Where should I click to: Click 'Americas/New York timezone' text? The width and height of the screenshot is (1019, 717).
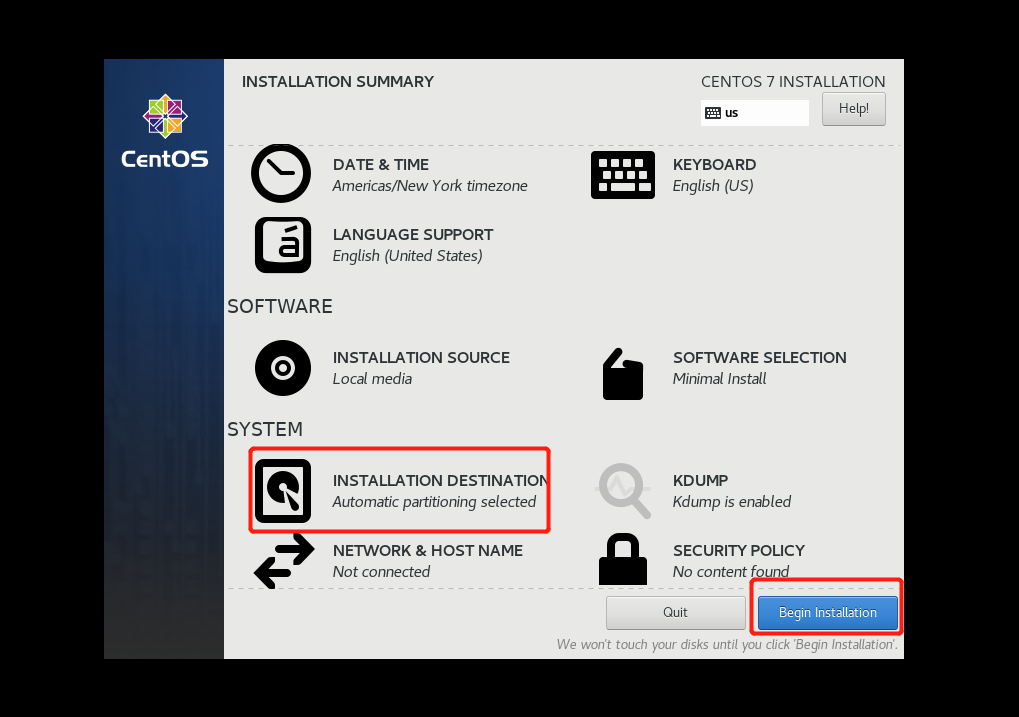pyautogui.click(x=430, y=186)
